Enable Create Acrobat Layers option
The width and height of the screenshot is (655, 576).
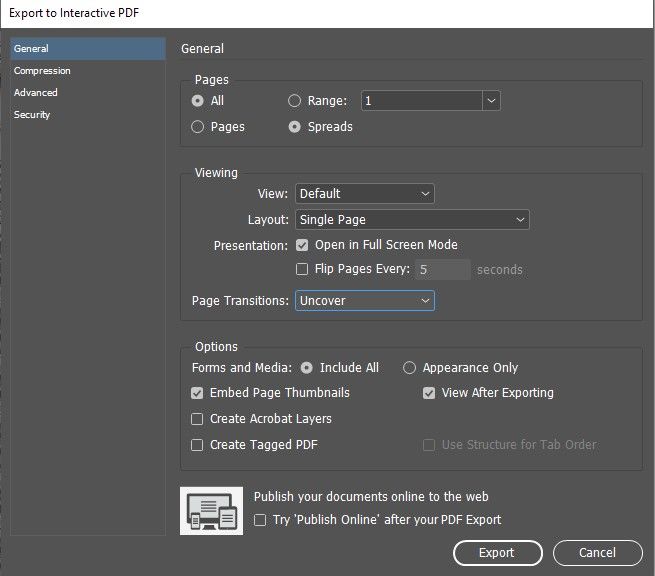pyautogui.click(x=198, y=419)
